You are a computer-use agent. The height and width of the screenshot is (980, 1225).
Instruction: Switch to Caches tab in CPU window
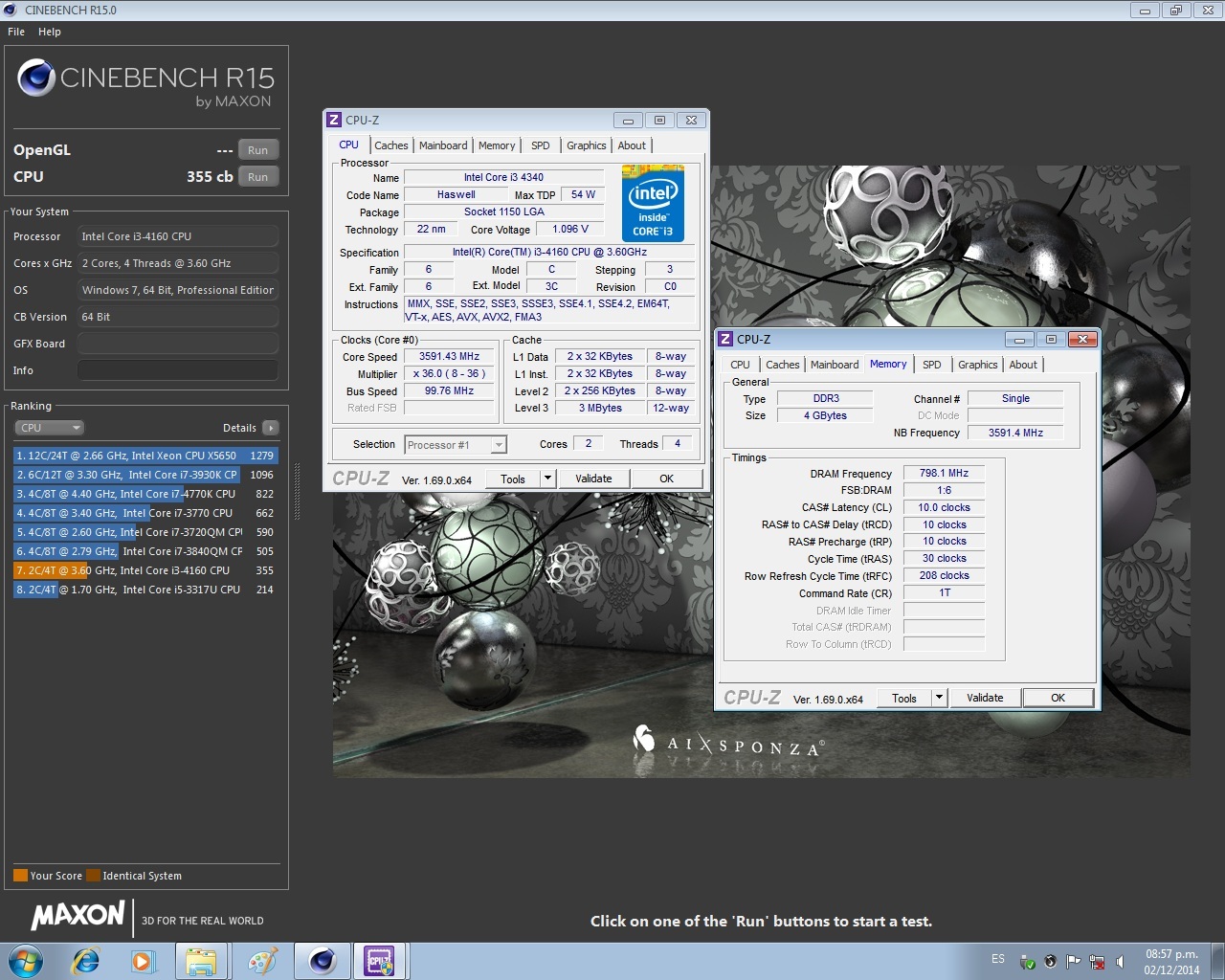[391, 145]
